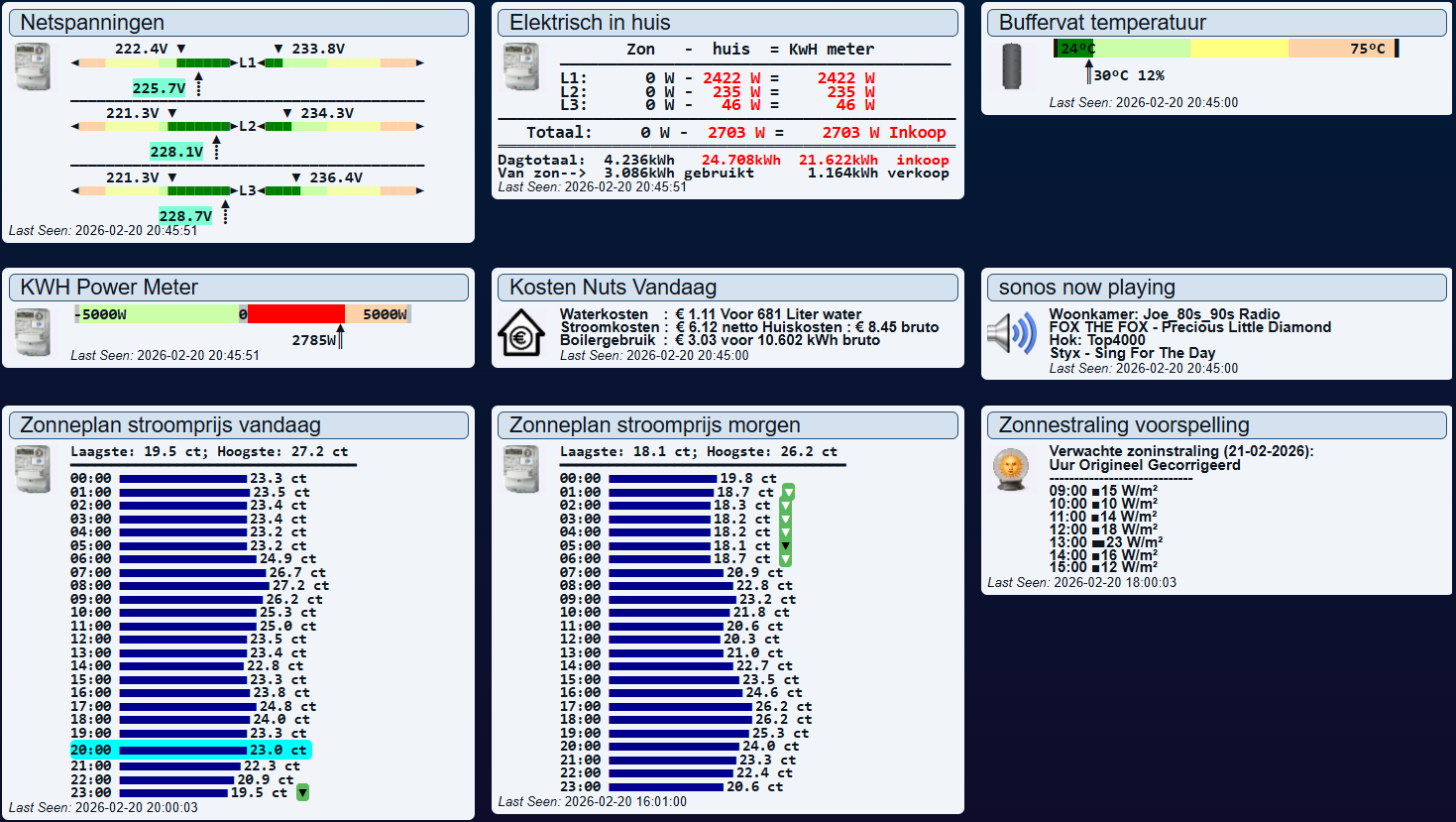Click the buffer tank icon

tap(1011, 66)
